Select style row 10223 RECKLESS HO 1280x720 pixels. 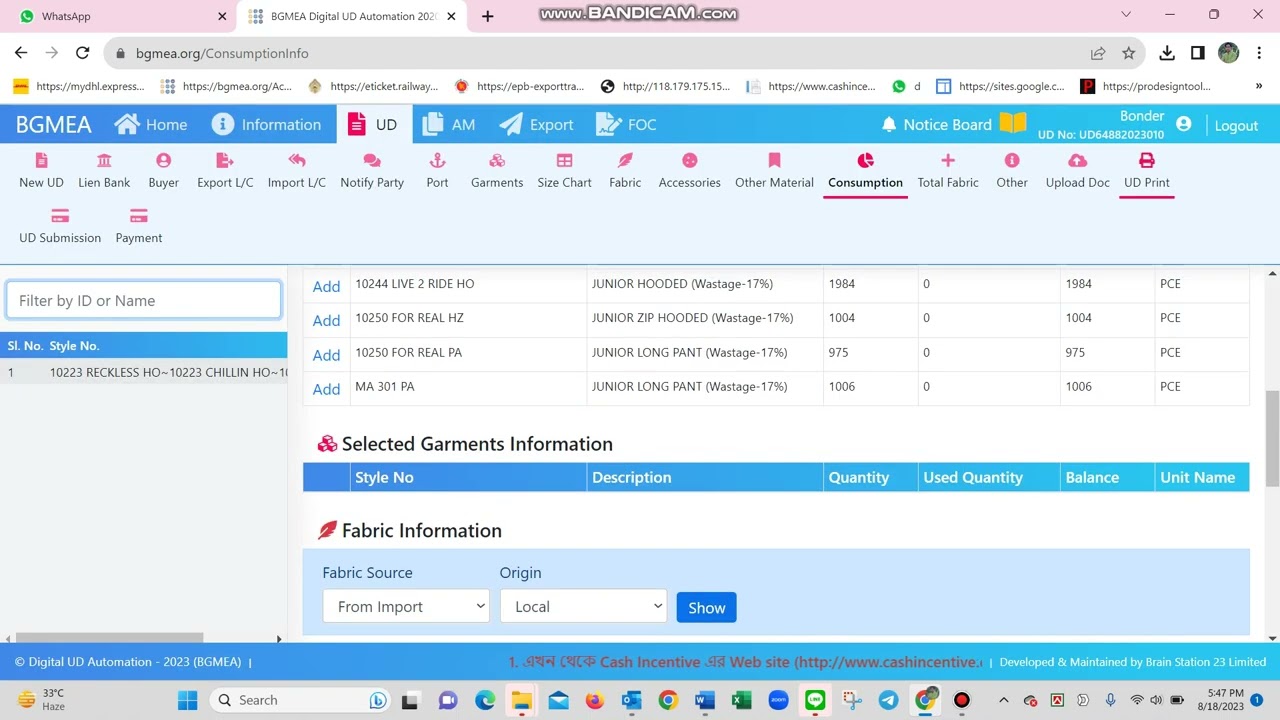pyautogui.click(x=143, y=372)
